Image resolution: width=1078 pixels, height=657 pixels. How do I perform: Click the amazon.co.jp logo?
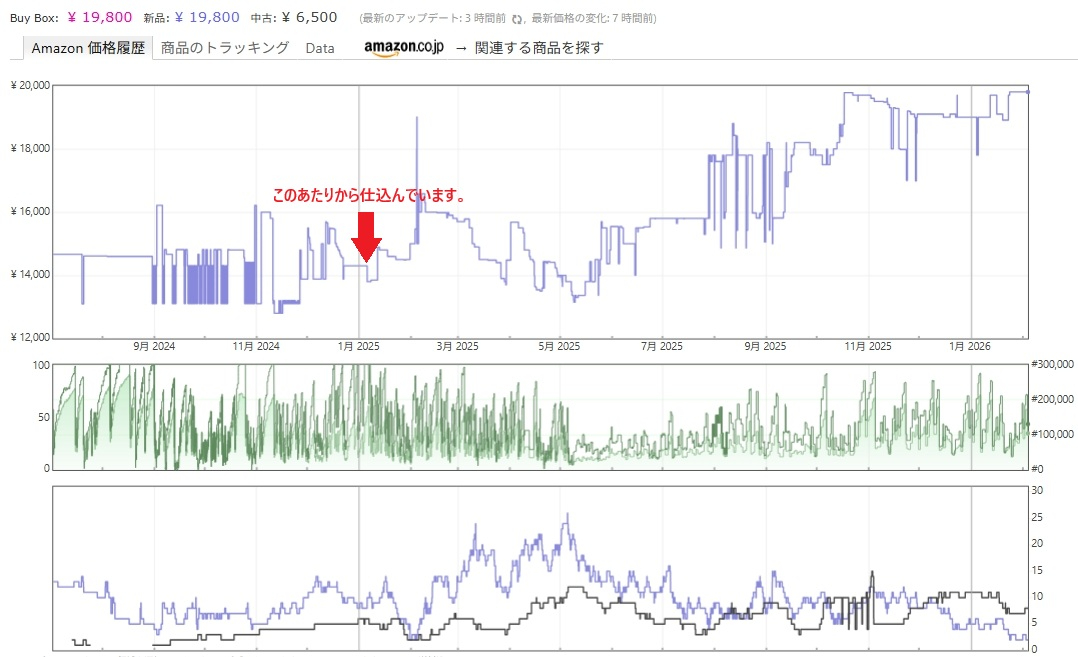pyautogui.click(x=403, y=48)
